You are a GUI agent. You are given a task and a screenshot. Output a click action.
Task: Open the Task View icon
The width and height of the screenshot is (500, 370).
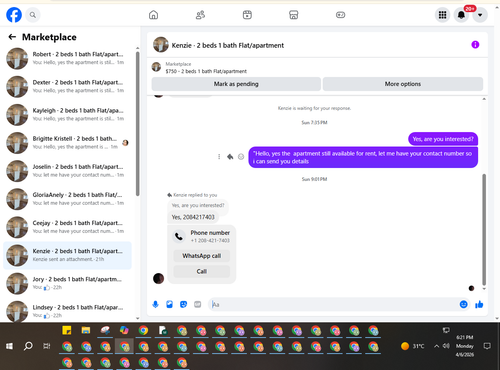[47, 346]
